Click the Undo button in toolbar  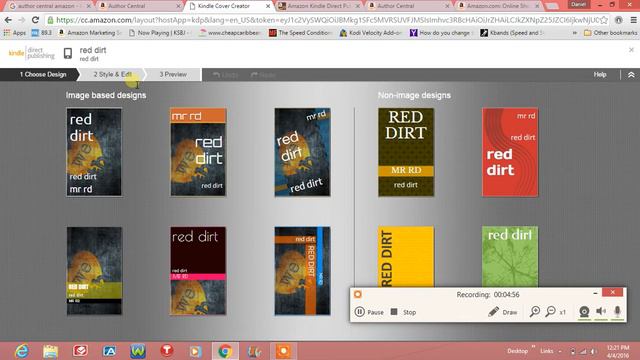coord(226,75)
